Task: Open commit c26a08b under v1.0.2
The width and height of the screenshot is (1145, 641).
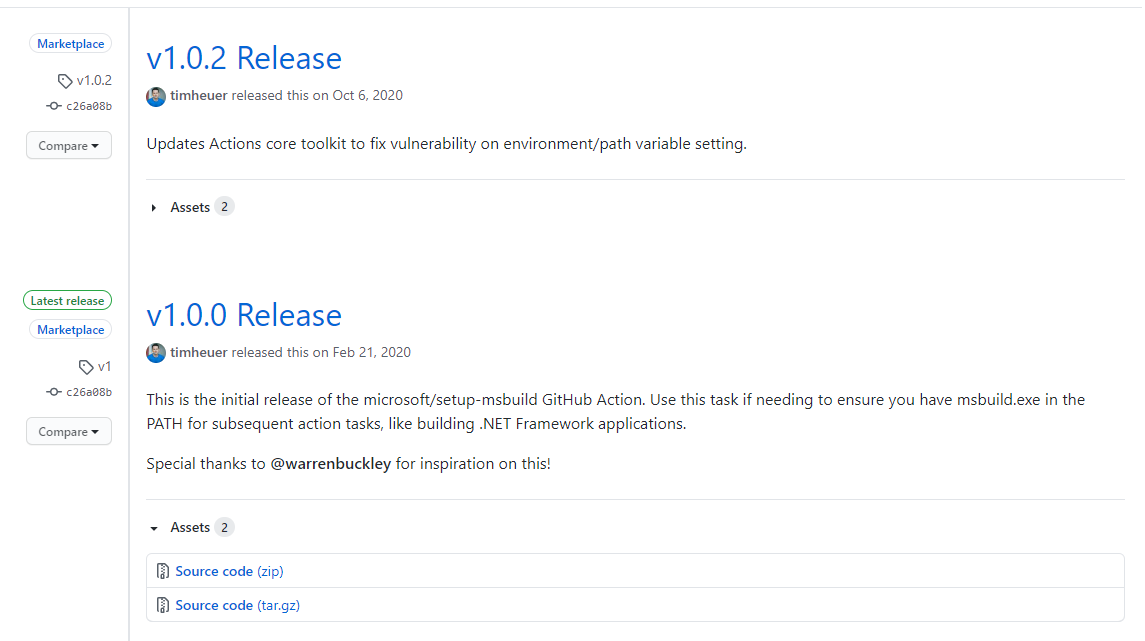Action: (87, 106)
